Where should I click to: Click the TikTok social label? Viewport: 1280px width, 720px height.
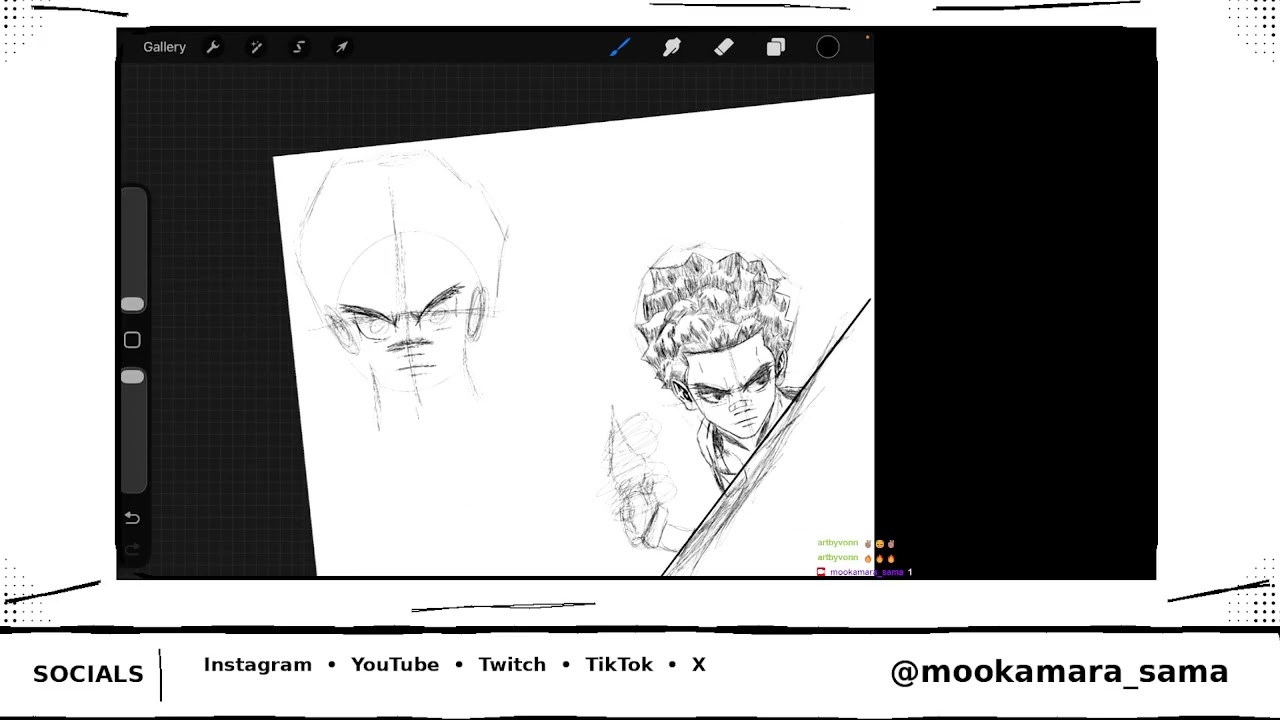tap(619, 665)
